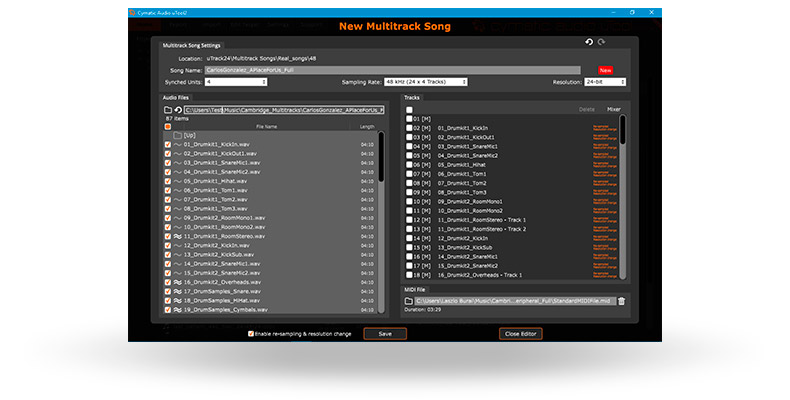Select track 14_Drumkit2_SnareMic1 in Tracks list
This screenshot has height=400, width=790.
pyautogui.click(x=511, y=256)
